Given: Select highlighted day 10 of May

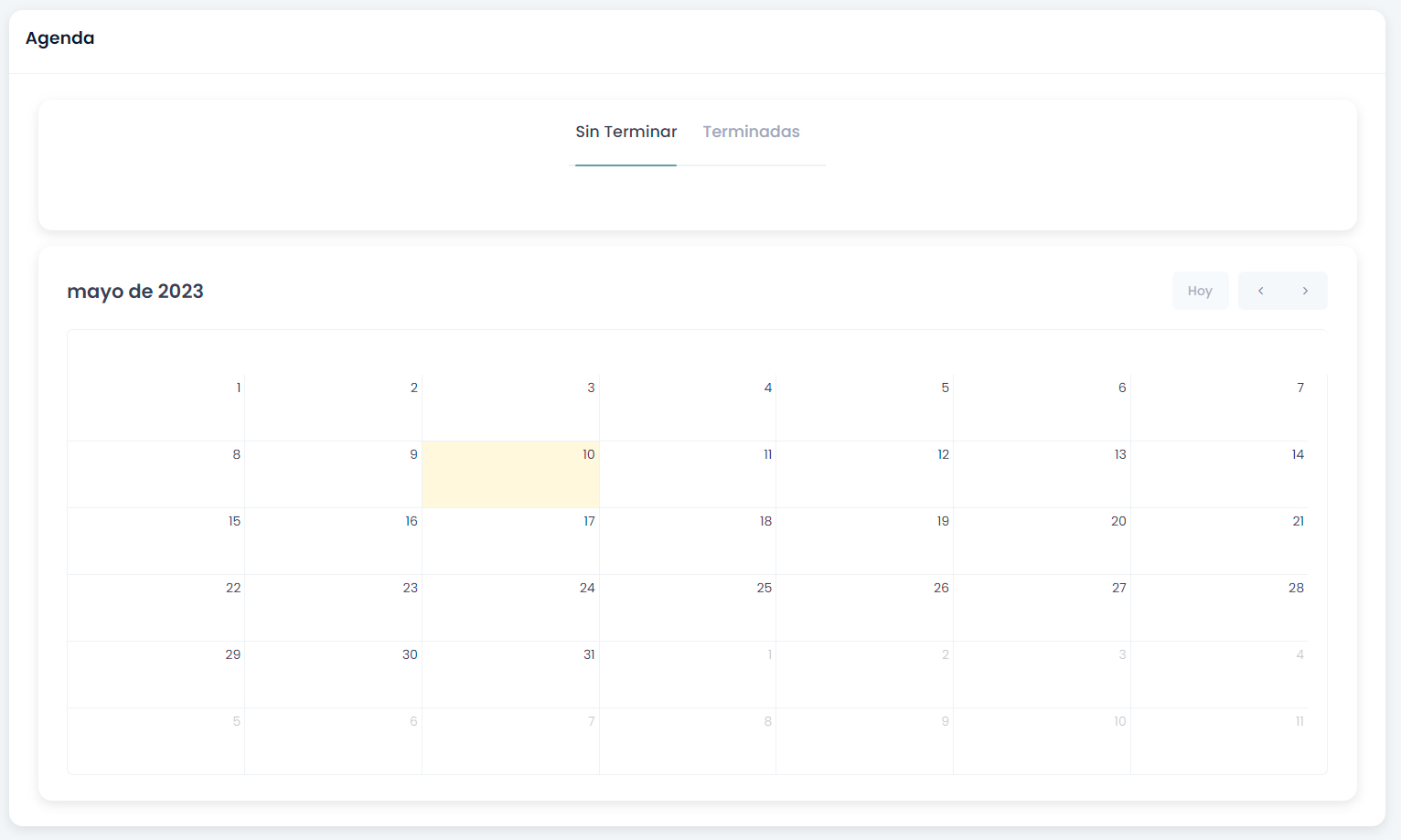Looking at the screenshot, I should [510, 474].
